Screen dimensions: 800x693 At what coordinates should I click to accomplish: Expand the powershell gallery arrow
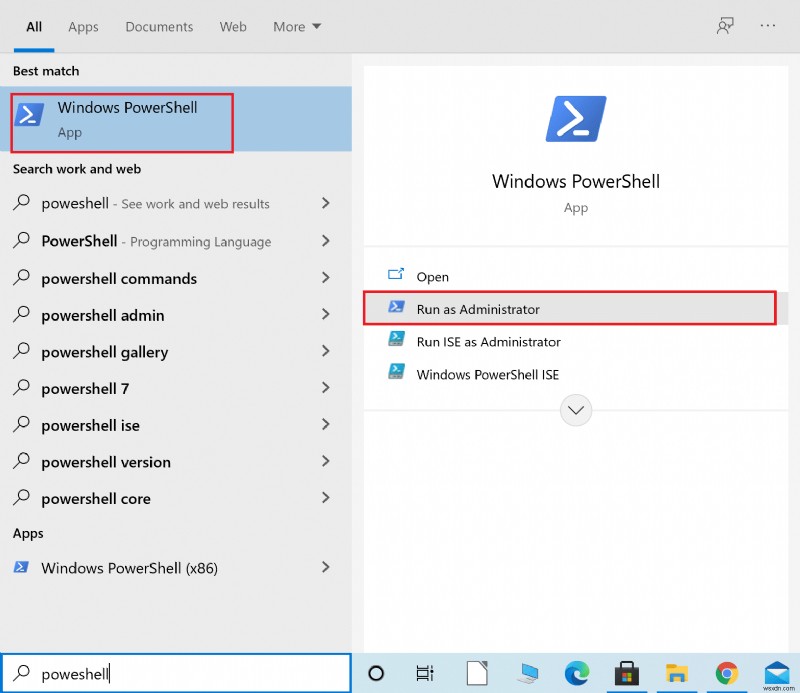[326, 351]
